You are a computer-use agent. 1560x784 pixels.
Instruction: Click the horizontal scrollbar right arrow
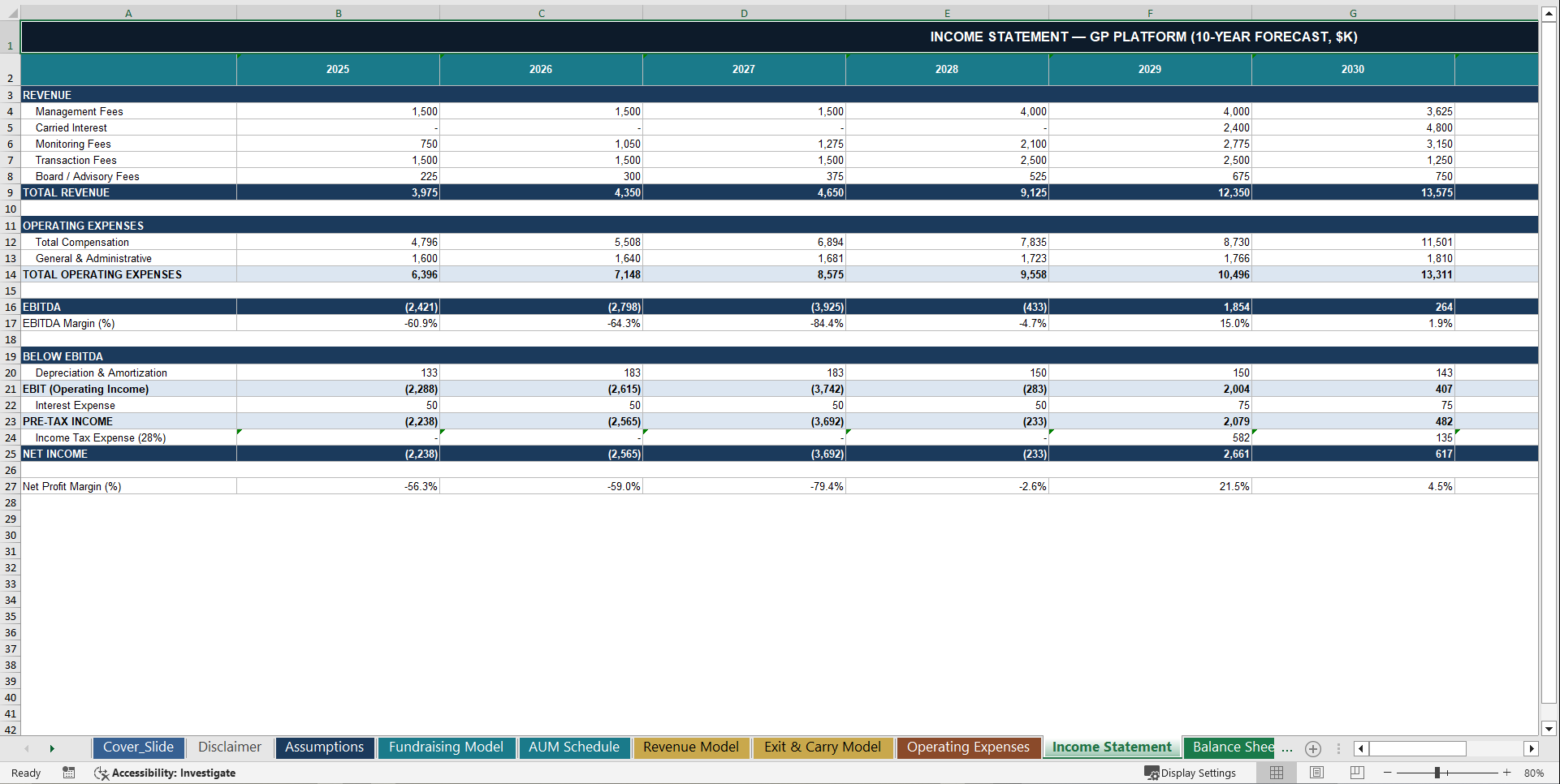(1532, 748)
